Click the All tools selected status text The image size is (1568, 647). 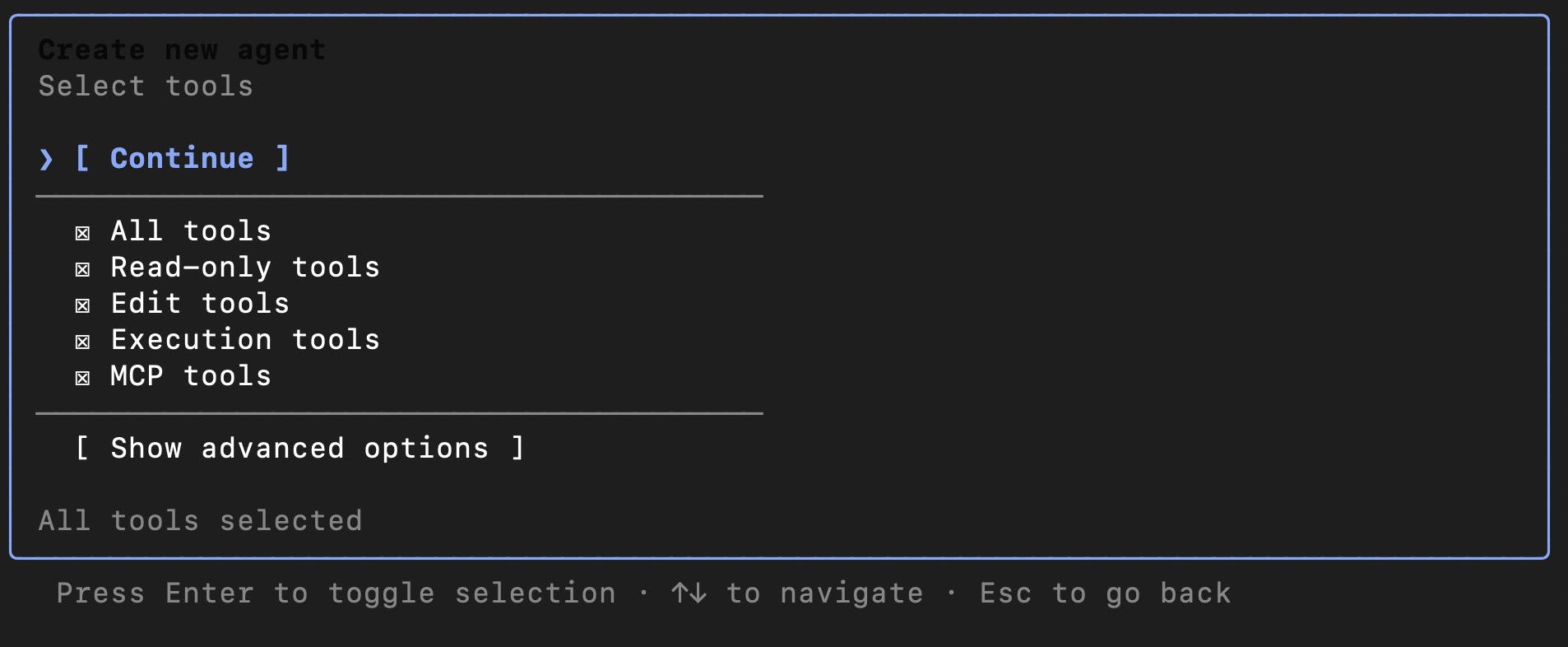click(x=200, y=520)
